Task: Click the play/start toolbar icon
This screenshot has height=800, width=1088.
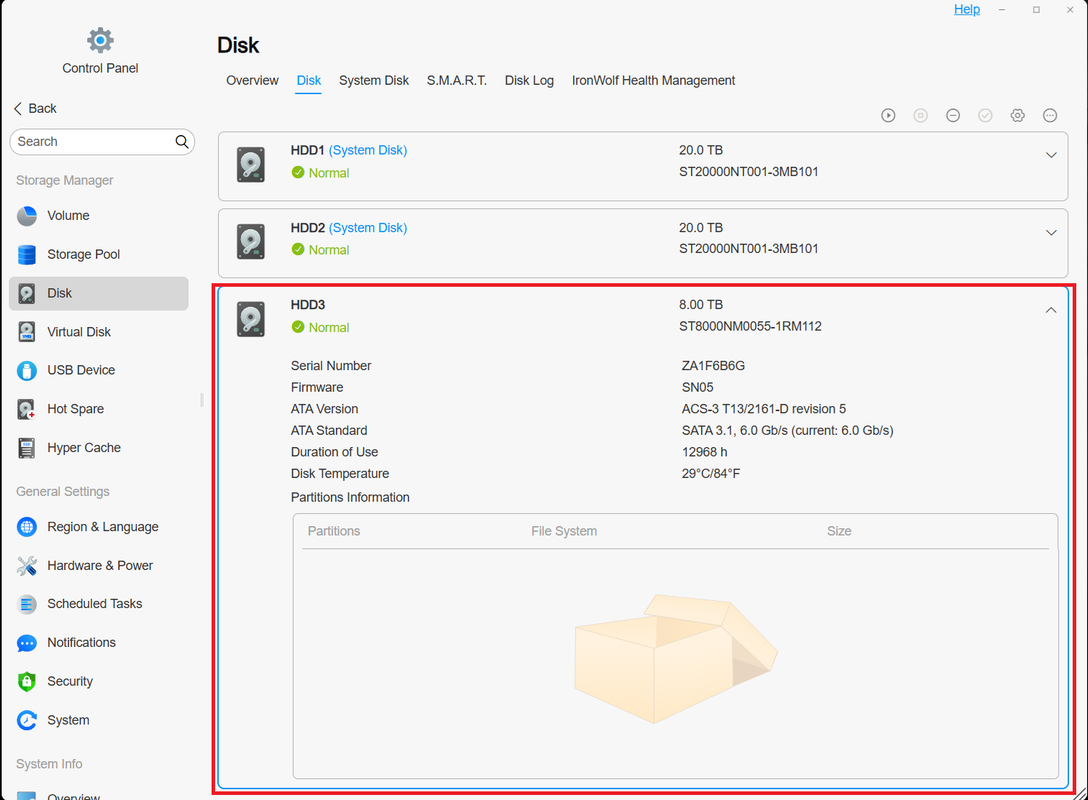Action: click(888, 116)
